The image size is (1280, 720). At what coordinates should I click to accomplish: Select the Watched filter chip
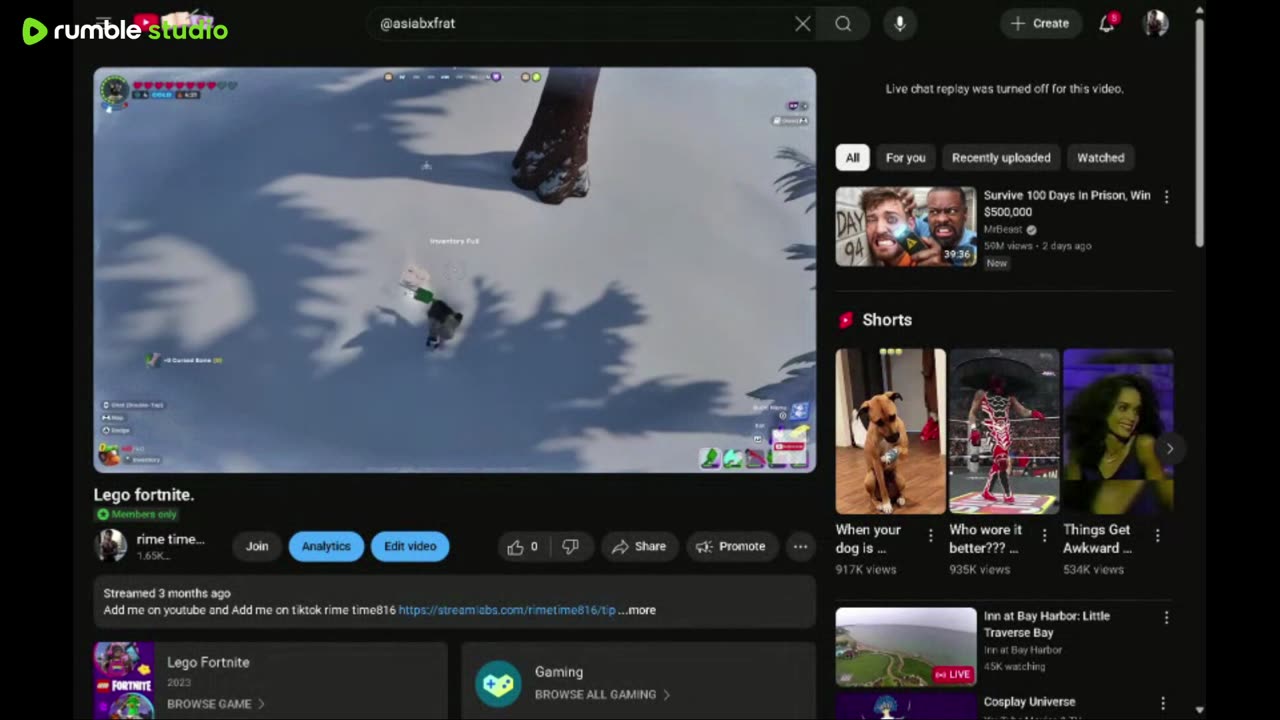pyautogui.click(x=1100, y=157)
